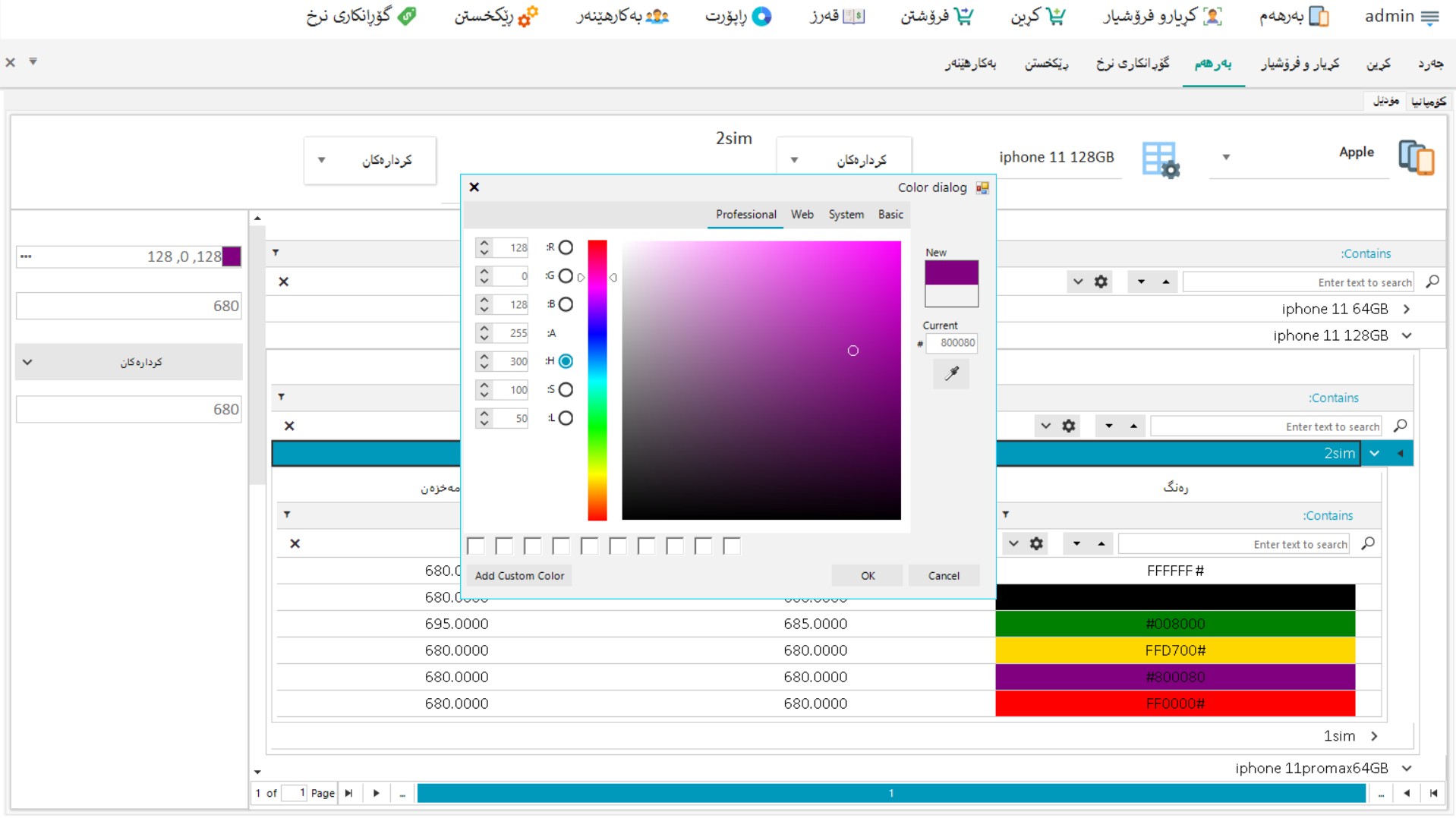The height and width of the screenshot is (818, 1456).
Task: Switch to the Web tab in Color dialog
Action: click(802, 215)
